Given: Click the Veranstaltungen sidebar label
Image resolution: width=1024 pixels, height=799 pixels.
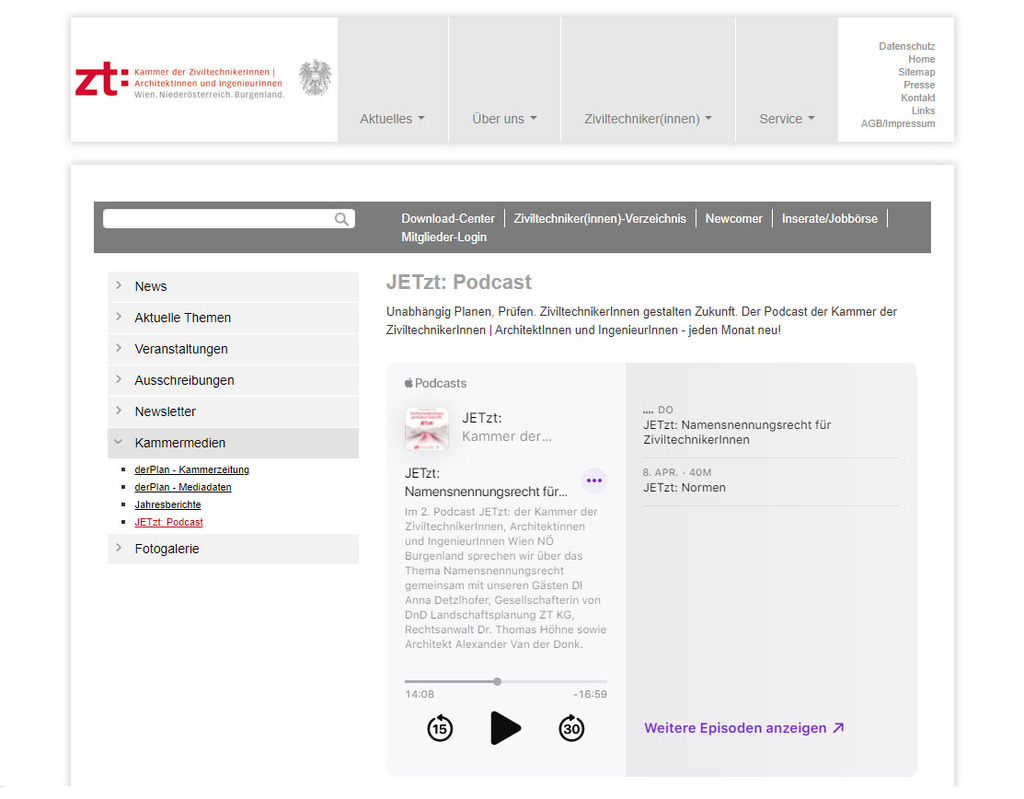Looking at the screenshot, I should tap(181, 349).
